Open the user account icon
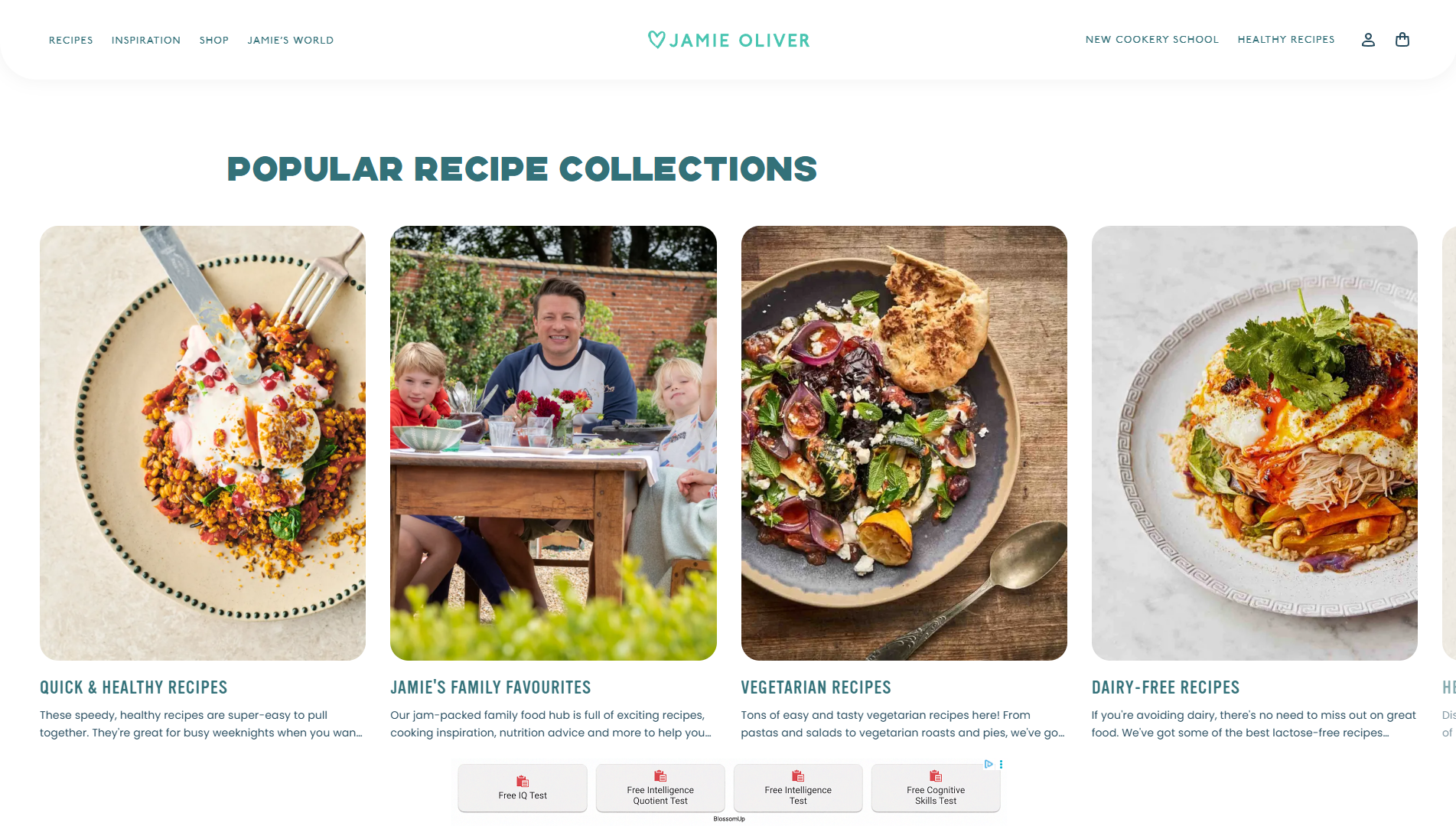Image resolution: width=1456 pixels, height=826 pixels. click(x=1368, y=40)
